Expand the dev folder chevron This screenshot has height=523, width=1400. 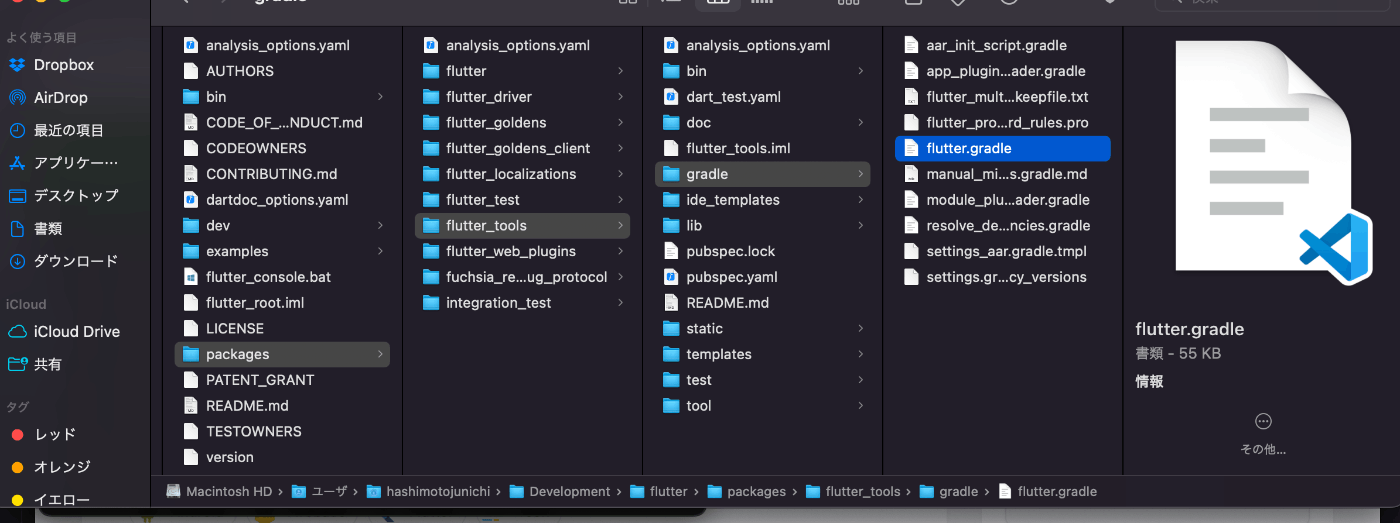[x=380, y=226]
